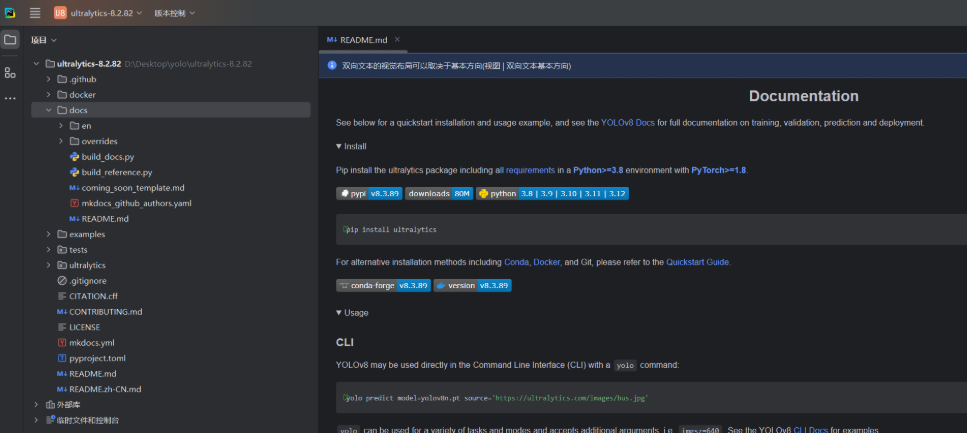Viewport: 967px width, 433px height.
Task: Click the 外部库 library icon
Action: pos(50,405)
